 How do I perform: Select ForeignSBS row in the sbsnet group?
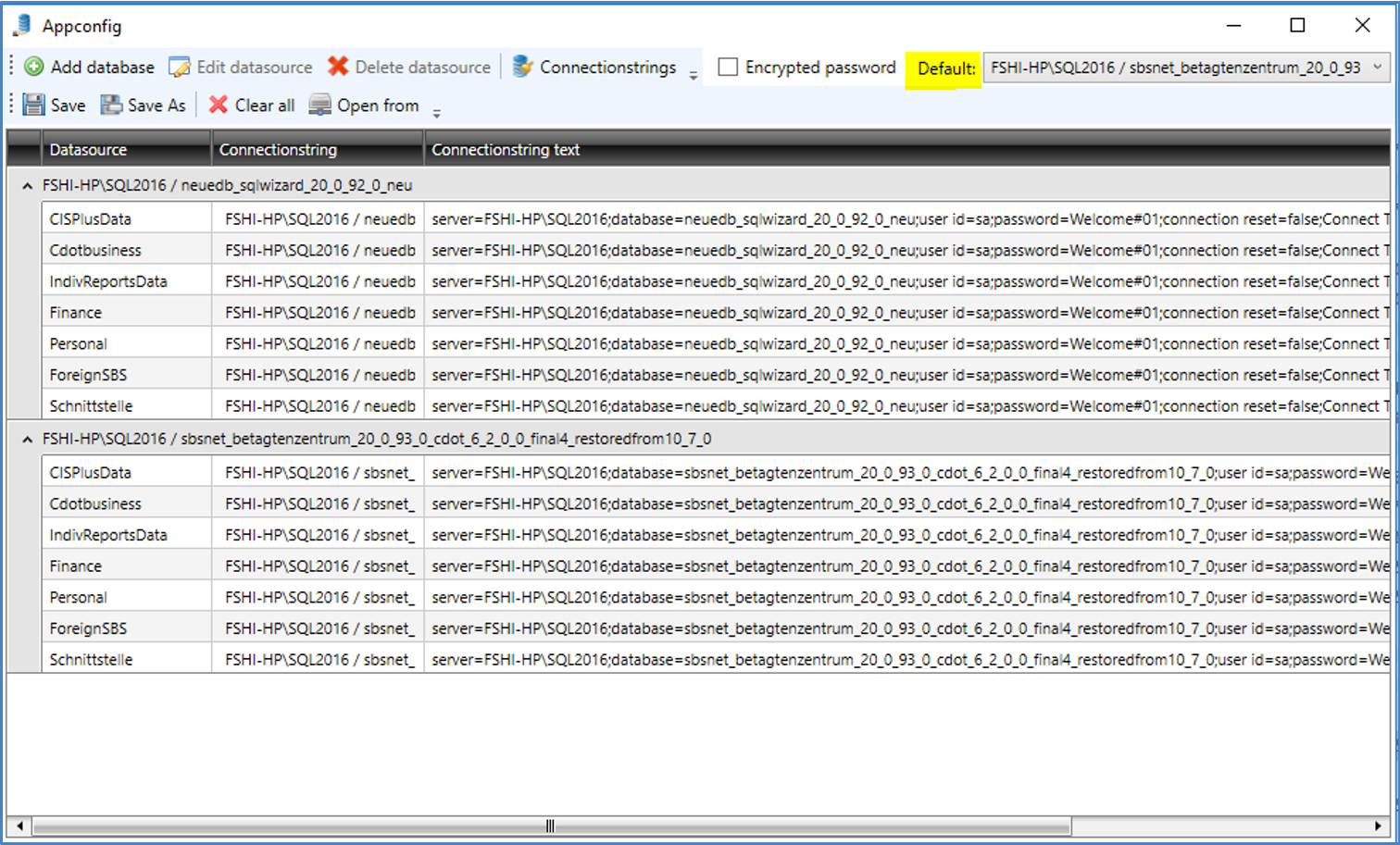(716, 628)
